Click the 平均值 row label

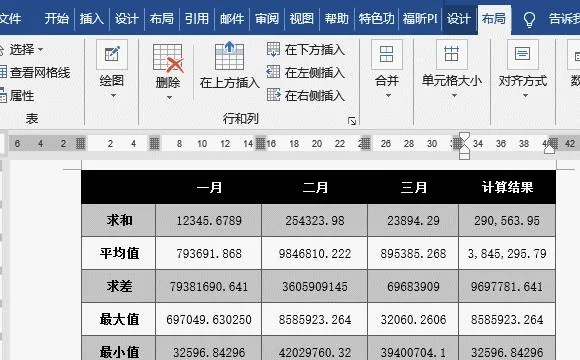tap(119, 253)
